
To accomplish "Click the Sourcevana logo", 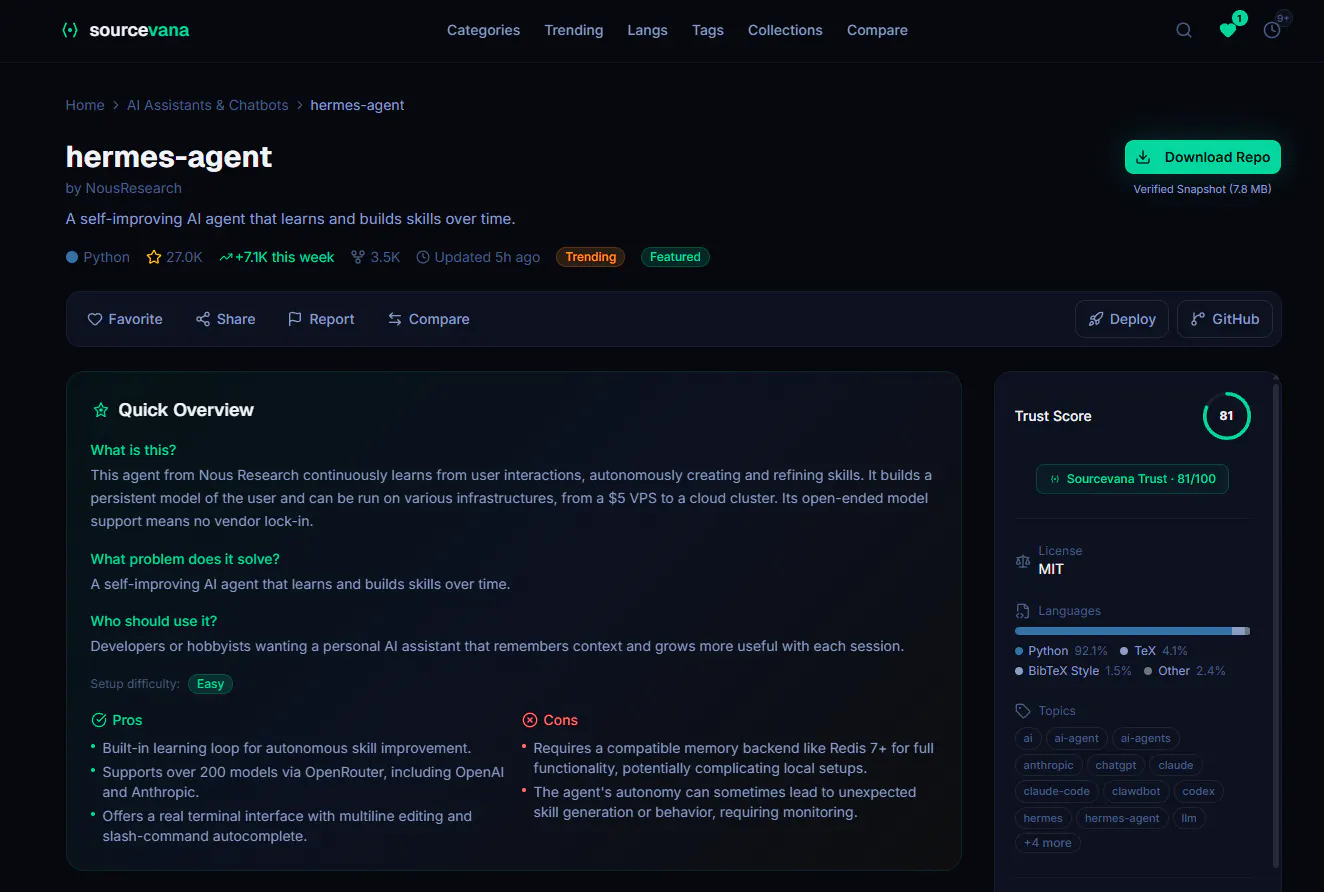I will coord(125,30).
